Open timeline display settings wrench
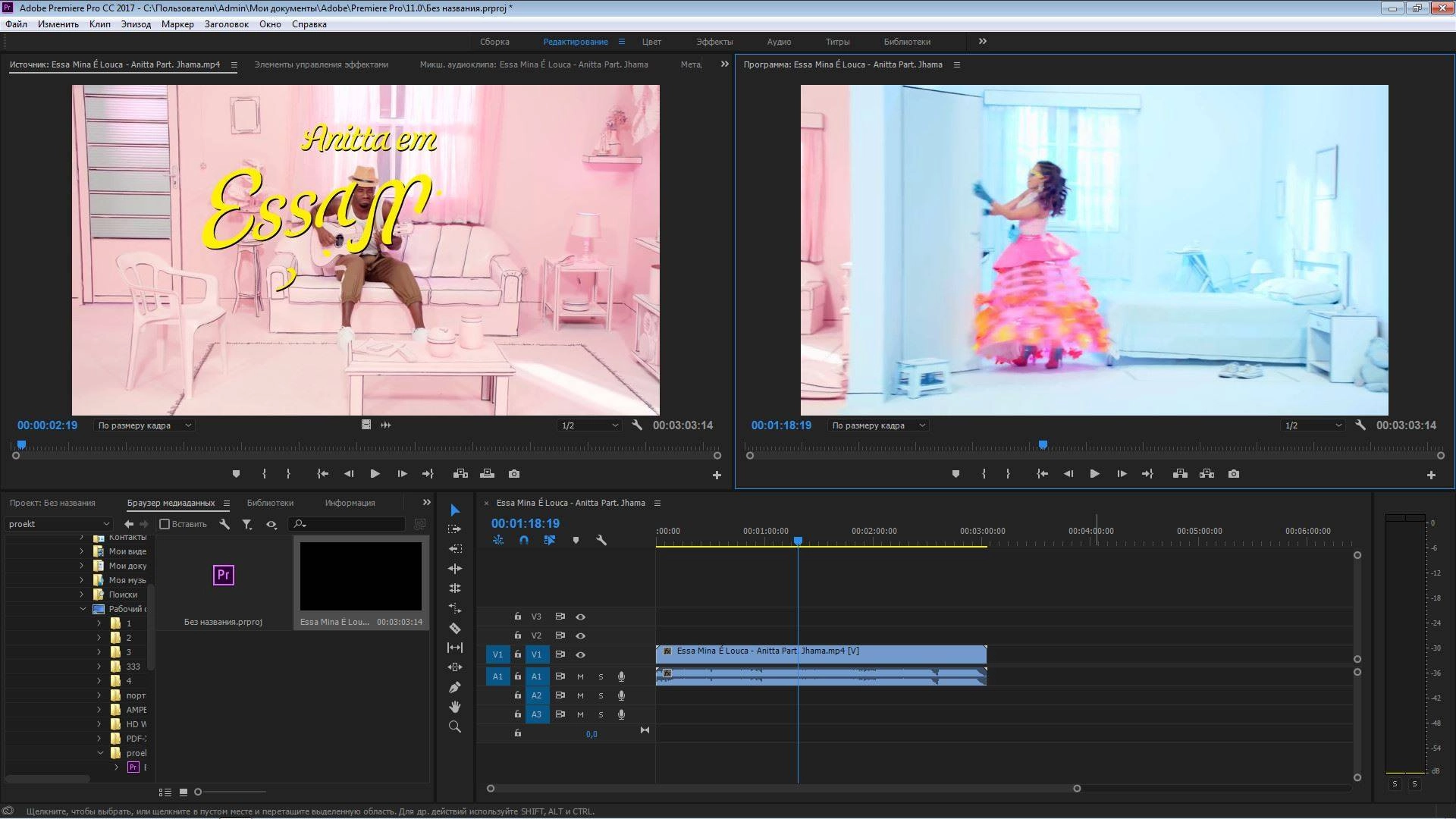1456x819 pixels. [601, 540]
